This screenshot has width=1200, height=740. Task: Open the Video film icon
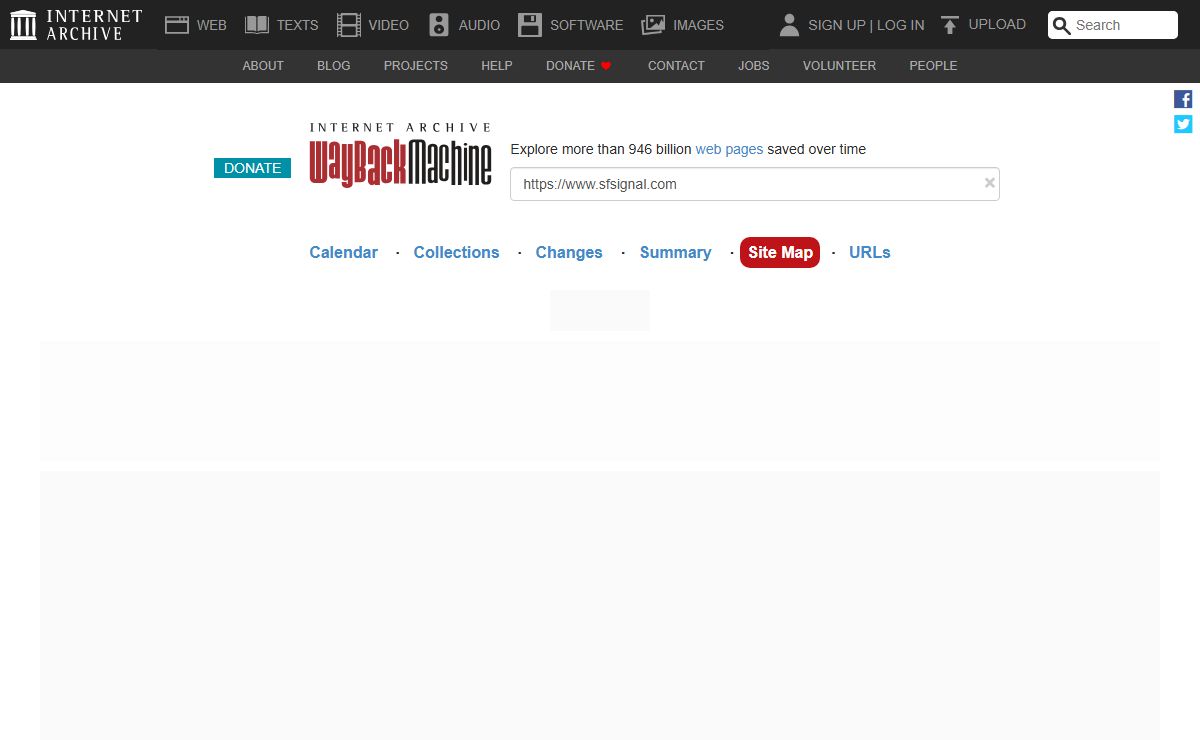coord(348,25)
